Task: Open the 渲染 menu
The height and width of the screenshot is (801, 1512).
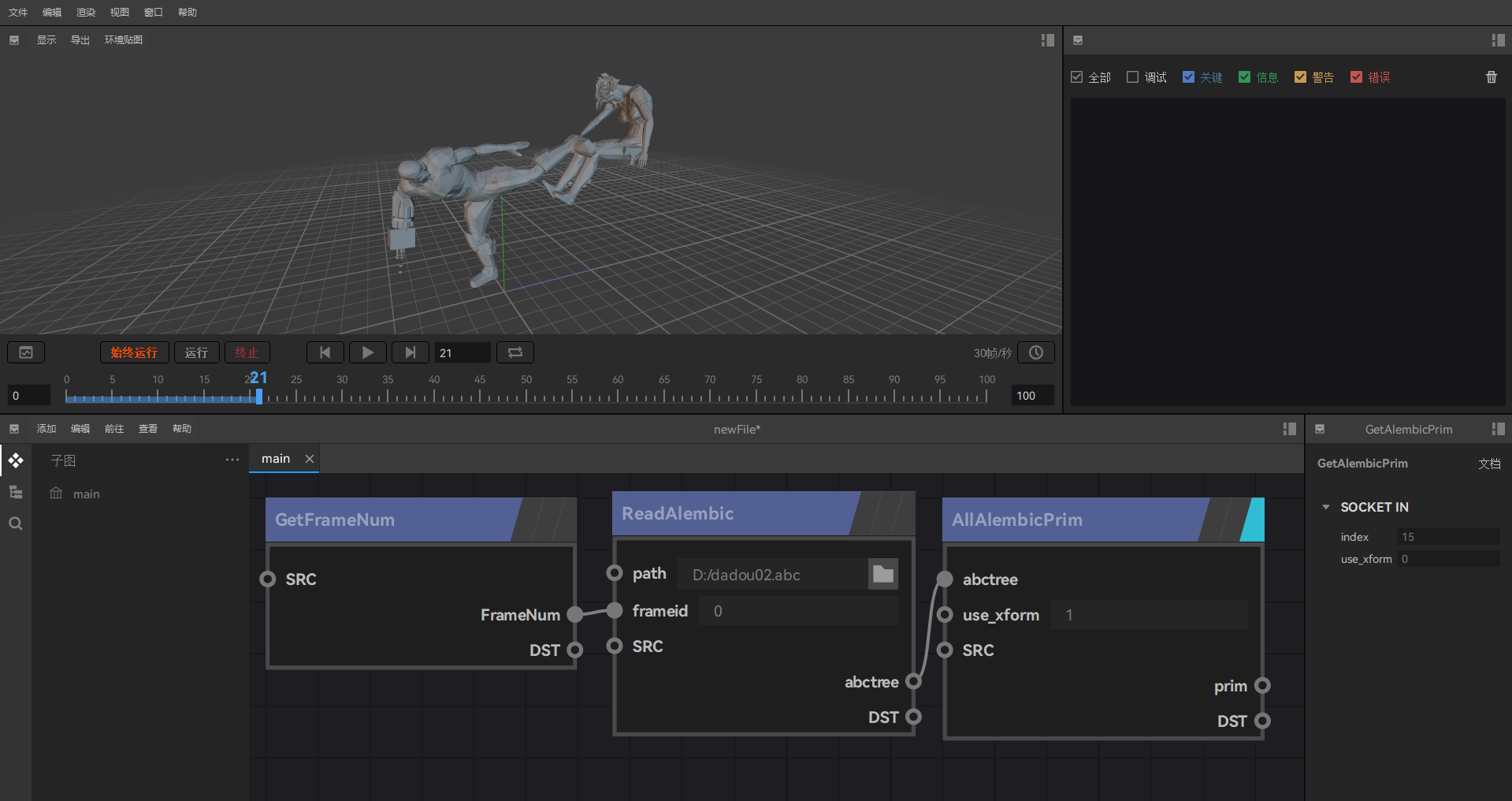Action: 85,13
